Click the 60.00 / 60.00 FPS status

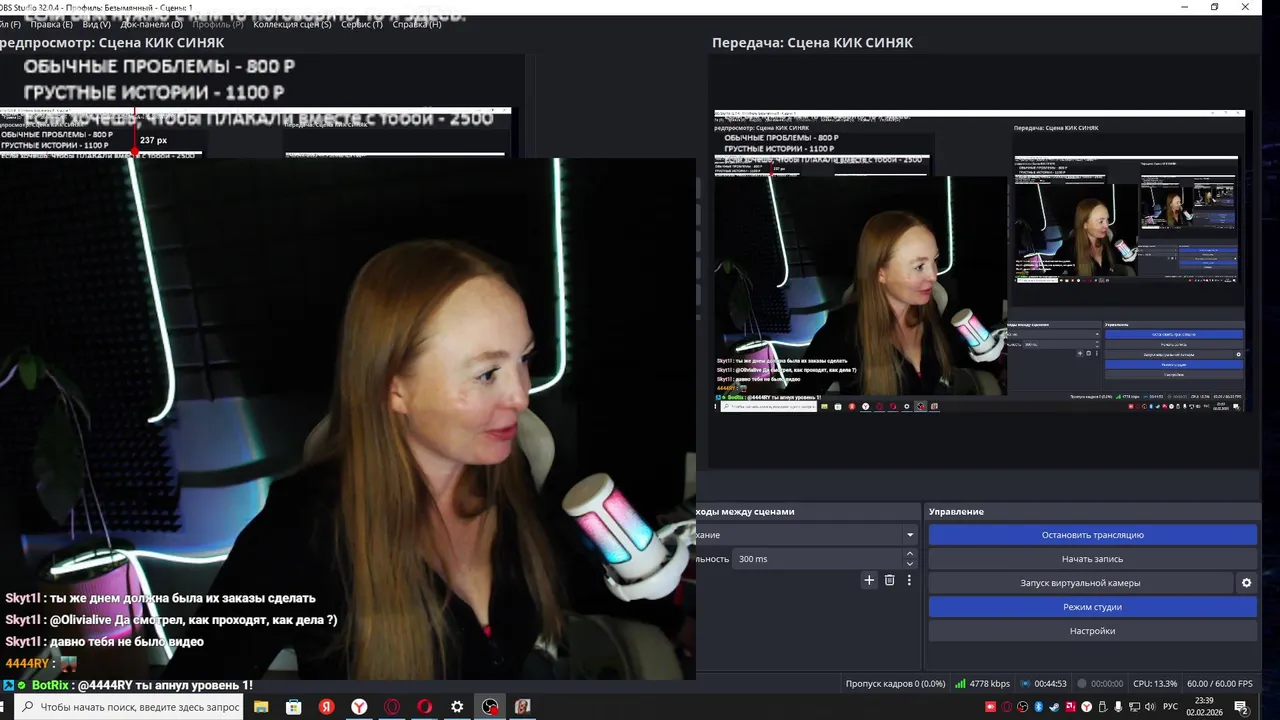1218,684
